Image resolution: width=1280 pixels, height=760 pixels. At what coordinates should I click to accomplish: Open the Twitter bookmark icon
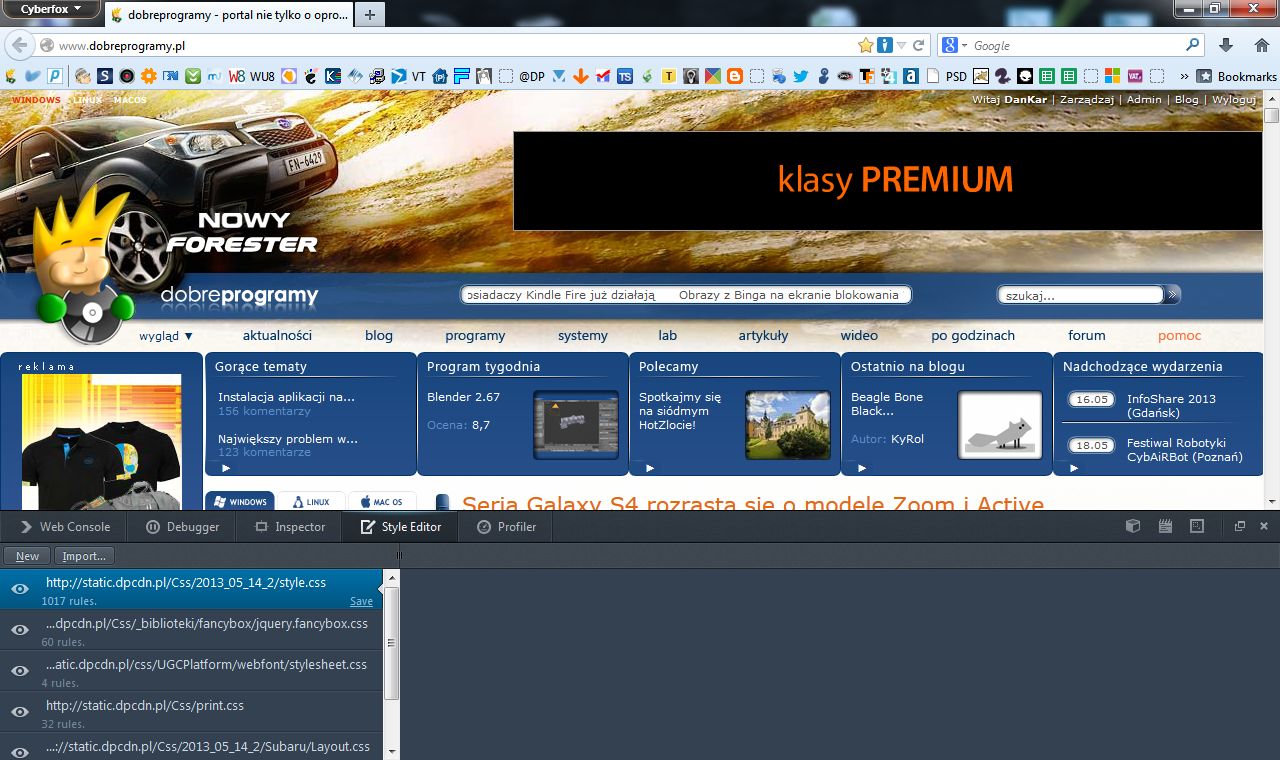(x=800, y=76)
